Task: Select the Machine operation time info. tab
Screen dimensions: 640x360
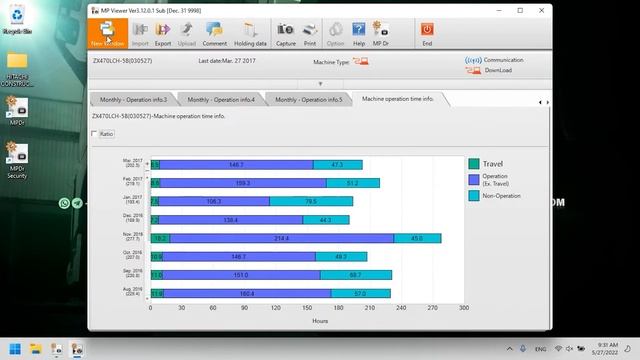Action: [x=398, y=99]
